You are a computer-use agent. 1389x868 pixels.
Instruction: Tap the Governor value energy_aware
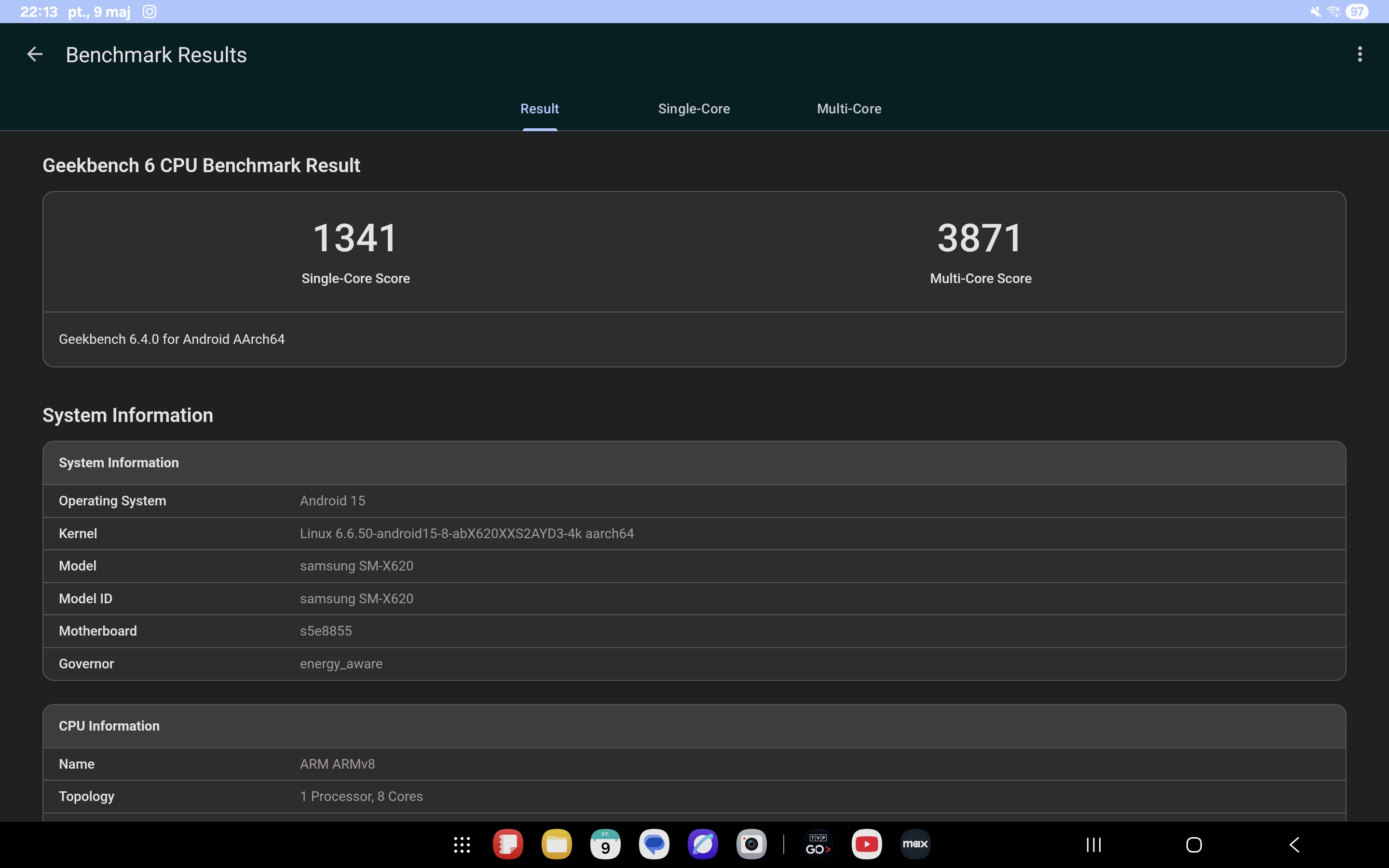[x=341, y=664]
